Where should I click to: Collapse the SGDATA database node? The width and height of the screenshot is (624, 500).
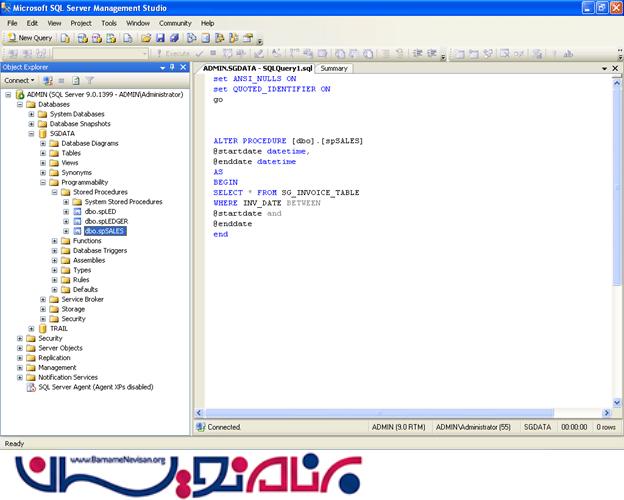click(x=31, y=134)
